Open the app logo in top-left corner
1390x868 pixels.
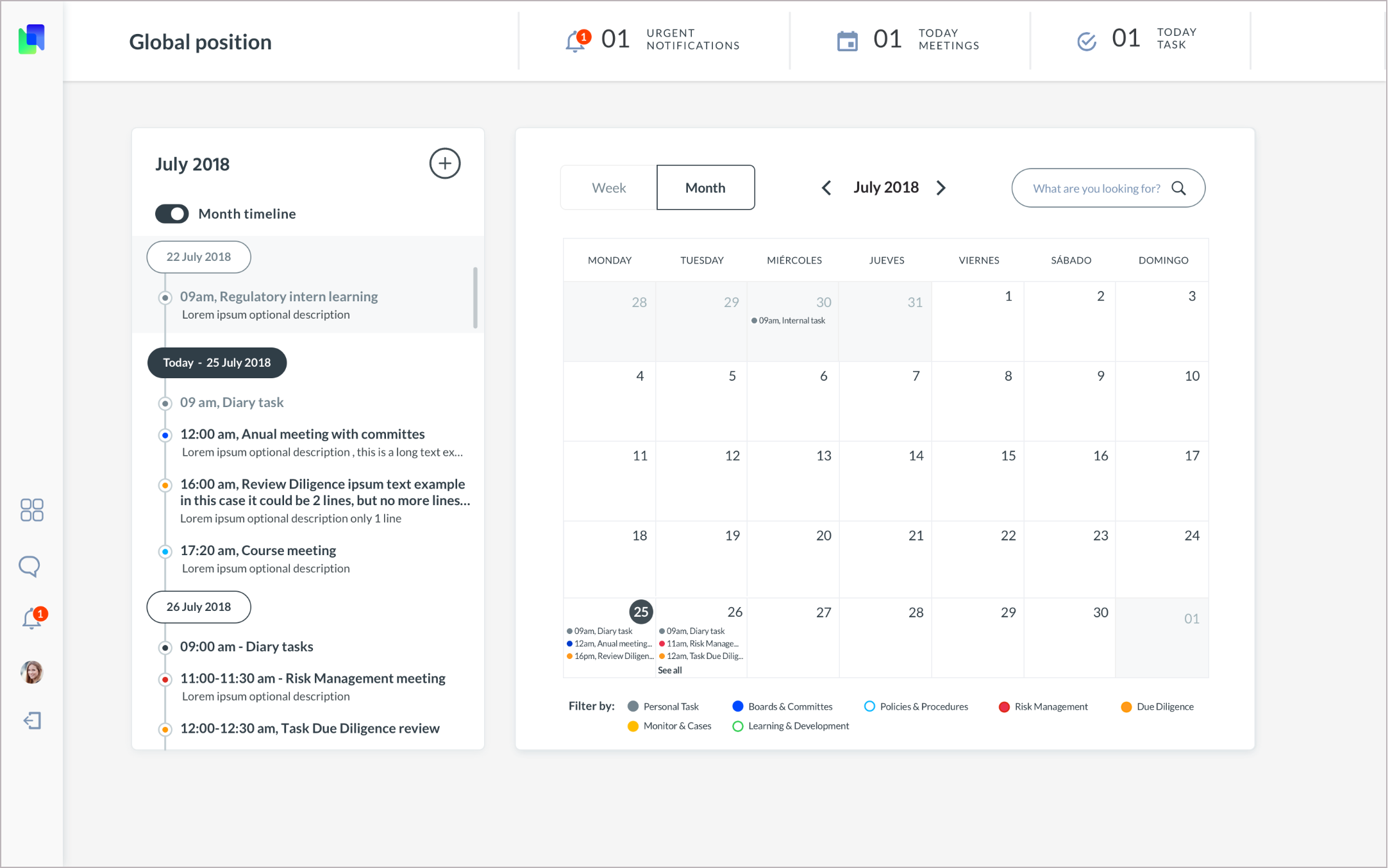pos(32,38)
